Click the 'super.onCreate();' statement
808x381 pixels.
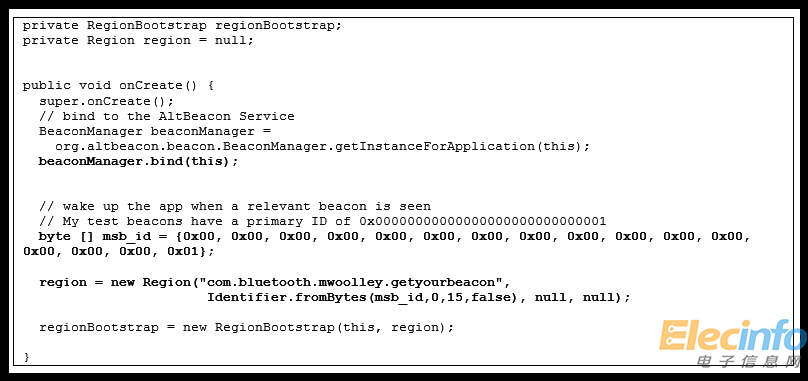[107, 101]
